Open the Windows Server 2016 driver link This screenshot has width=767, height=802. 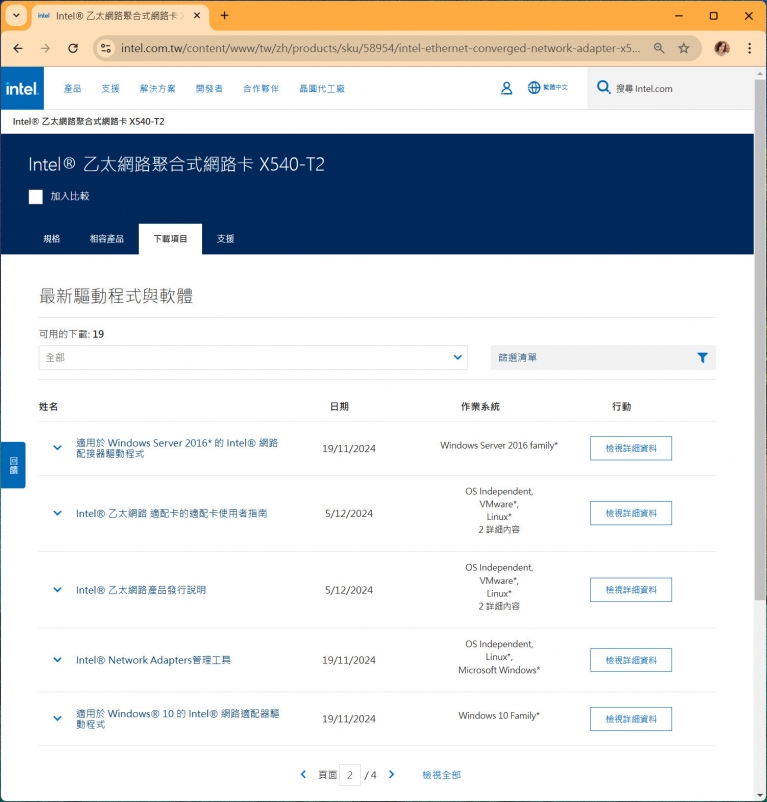[177, 448]
